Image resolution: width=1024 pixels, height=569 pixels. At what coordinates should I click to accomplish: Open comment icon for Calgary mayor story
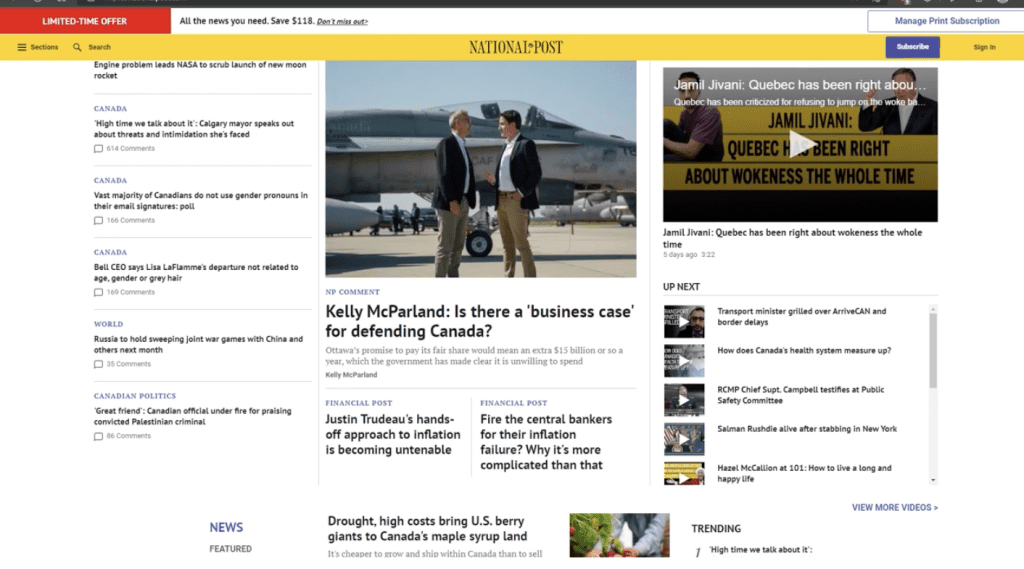(98, 149)
